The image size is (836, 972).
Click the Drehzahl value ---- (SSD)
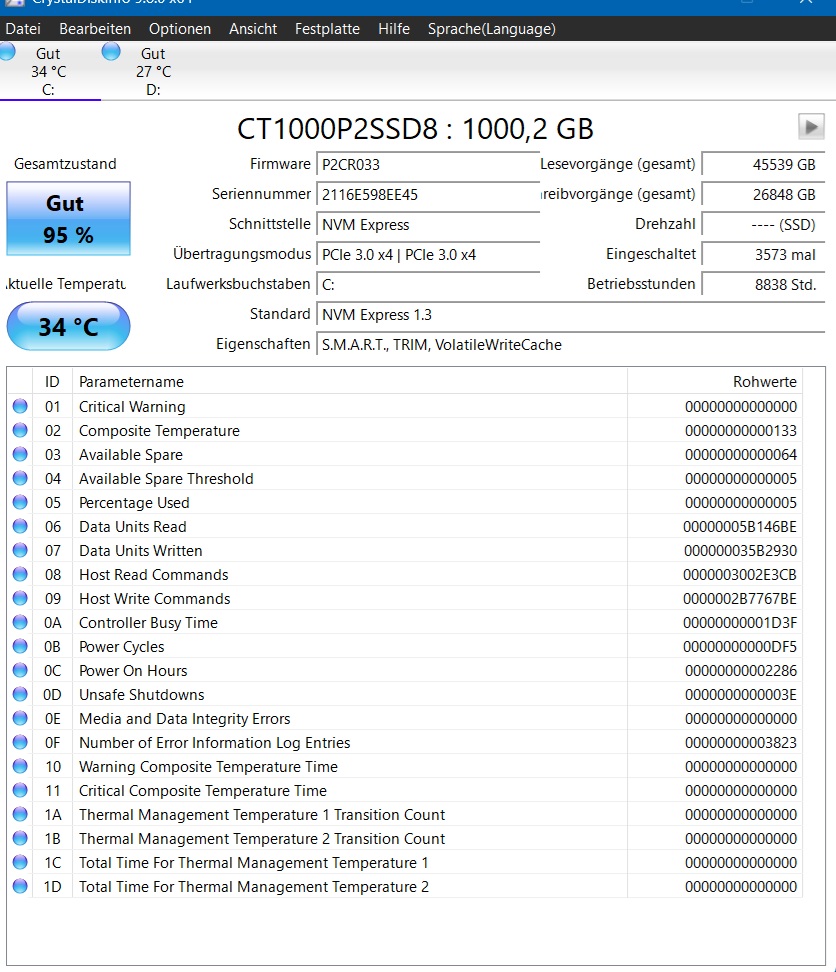click(x=763, y=224)
